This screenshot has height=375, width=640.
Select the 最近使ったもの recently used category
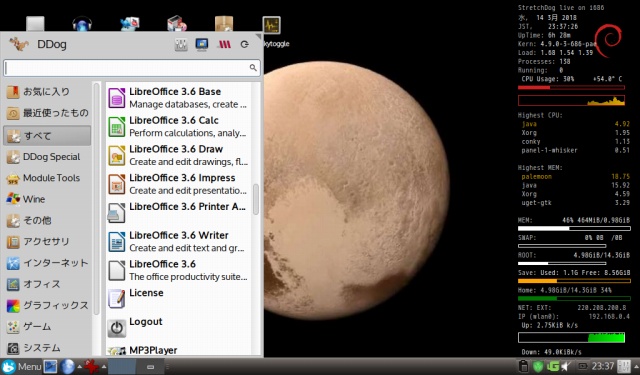47,113
